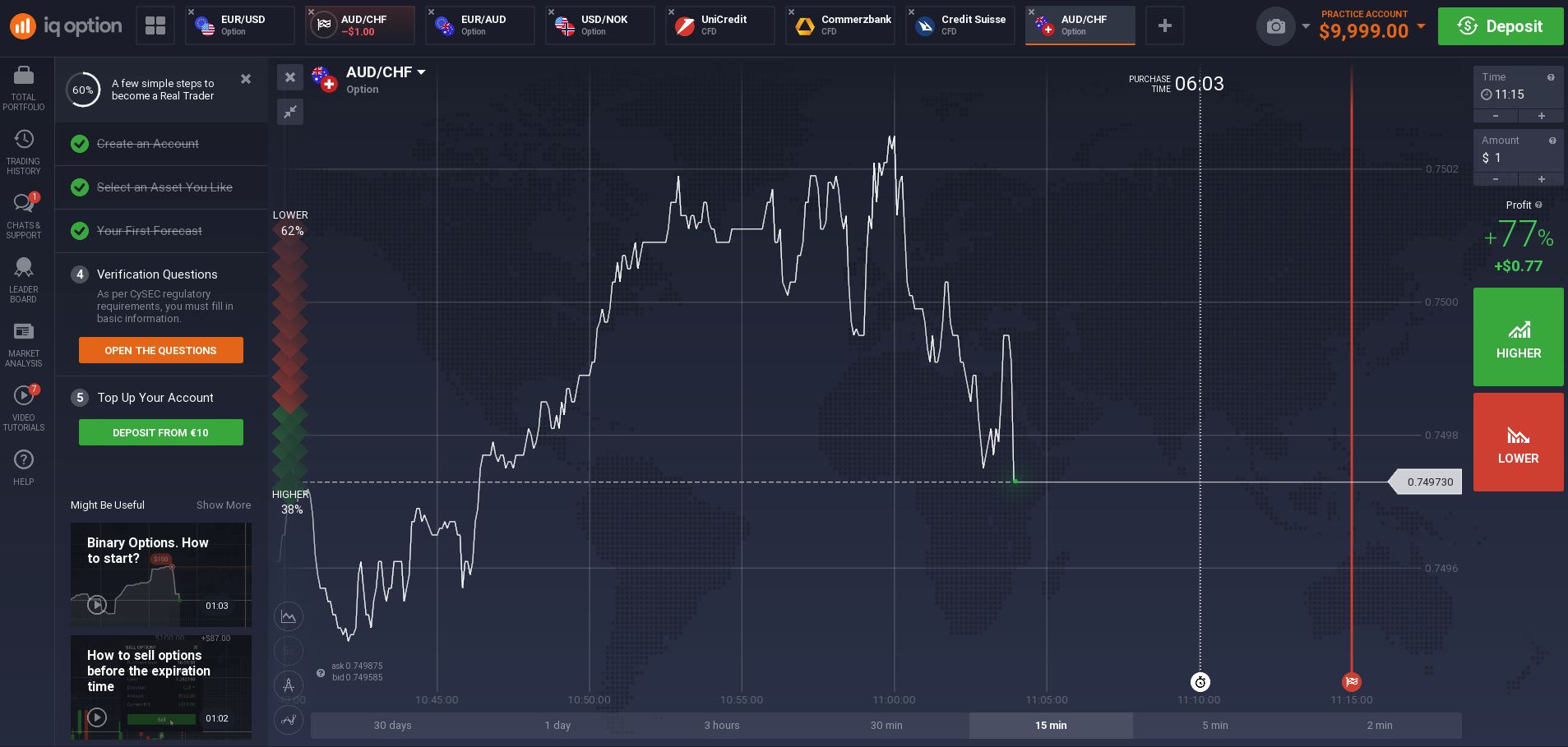Switch to USD/NOK Option tab
The width and height of the screenshot is (1568, 747).
pyautogui.click(x=600, y=25)
